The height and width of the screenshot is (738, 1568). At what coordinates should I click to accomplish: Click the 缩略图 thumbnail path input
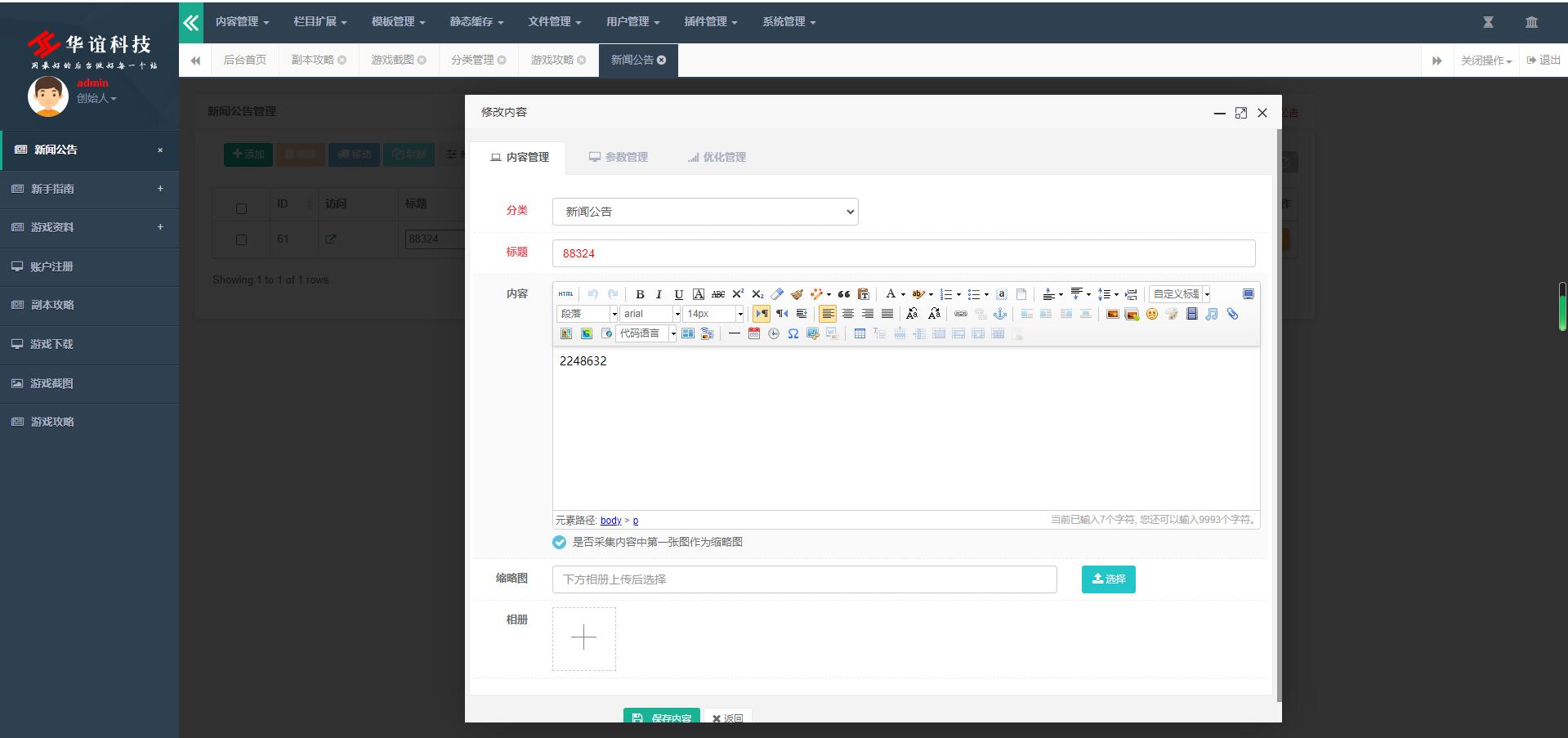coord(804,579)
